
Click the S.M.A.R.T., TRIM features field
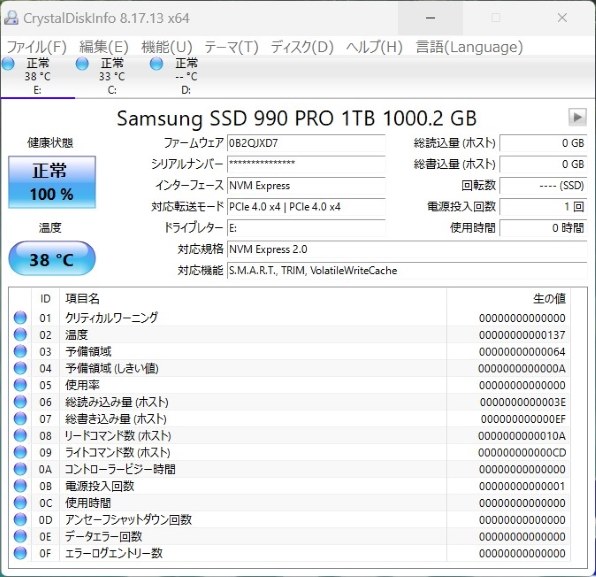pyautogui.click(x=407, y=270)
